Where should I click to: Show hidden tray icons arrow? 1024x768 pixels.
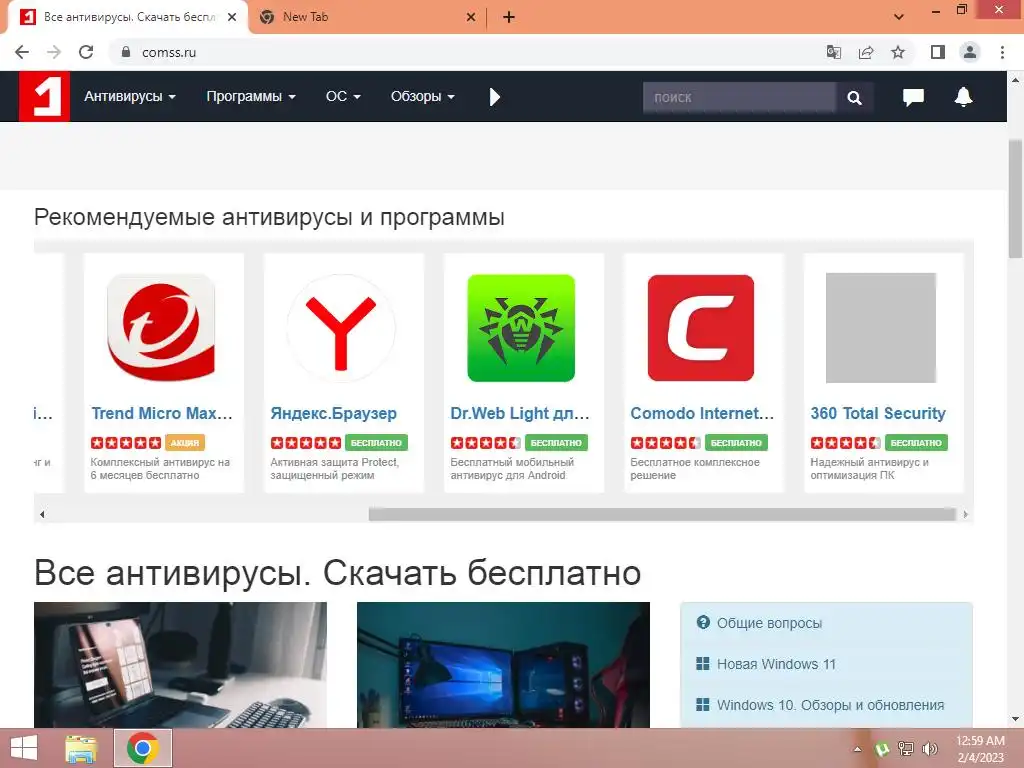[857, 749]
